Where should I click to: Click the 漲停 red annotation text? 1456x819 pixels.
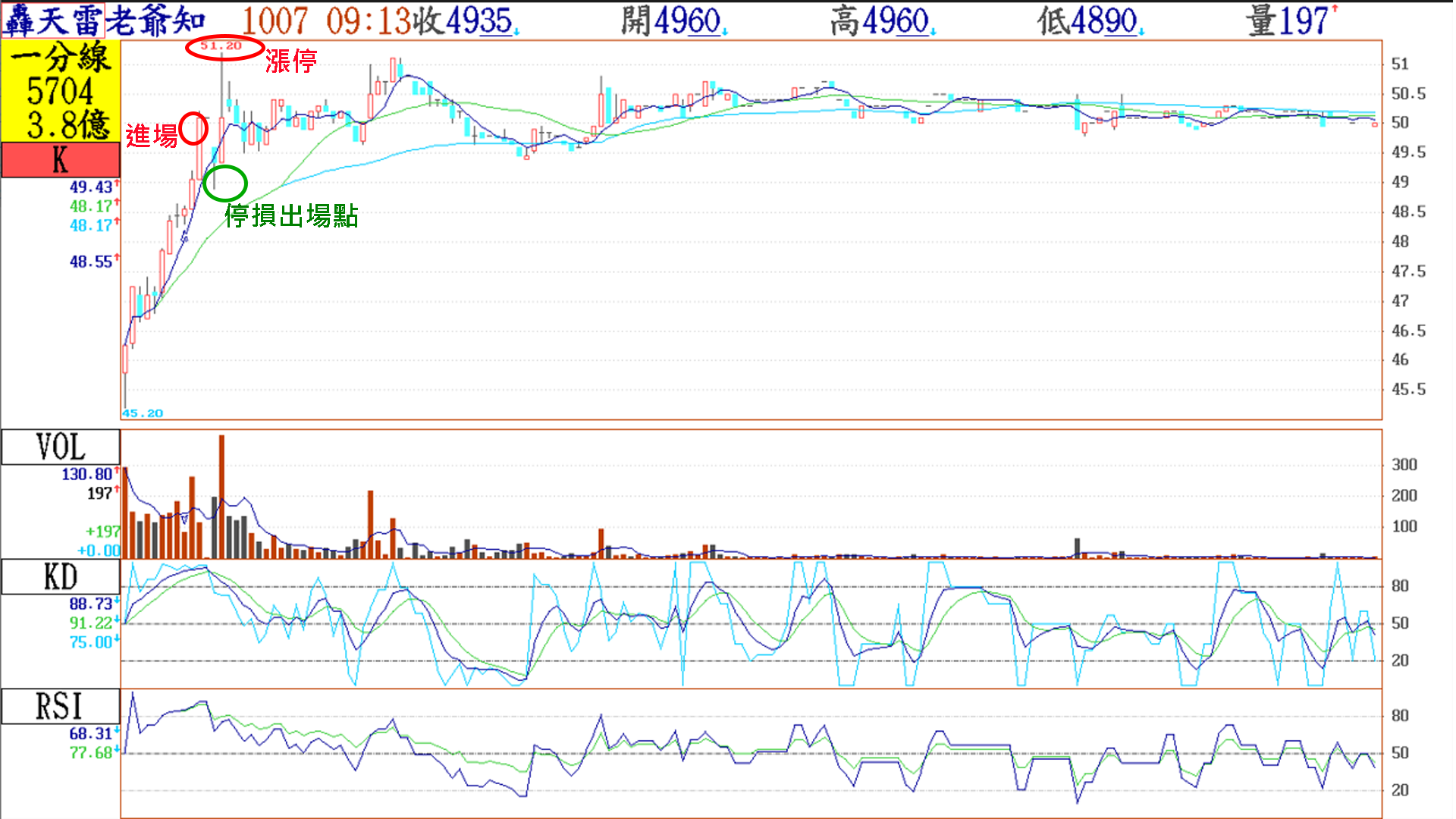(290, 61)
